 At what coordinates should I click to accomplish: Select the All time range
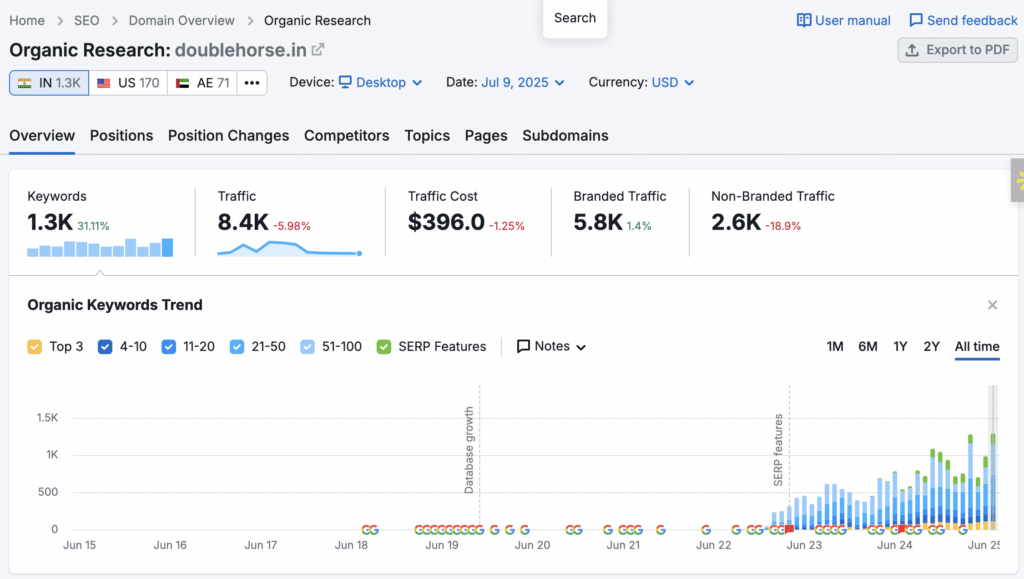tap(977, 346)
